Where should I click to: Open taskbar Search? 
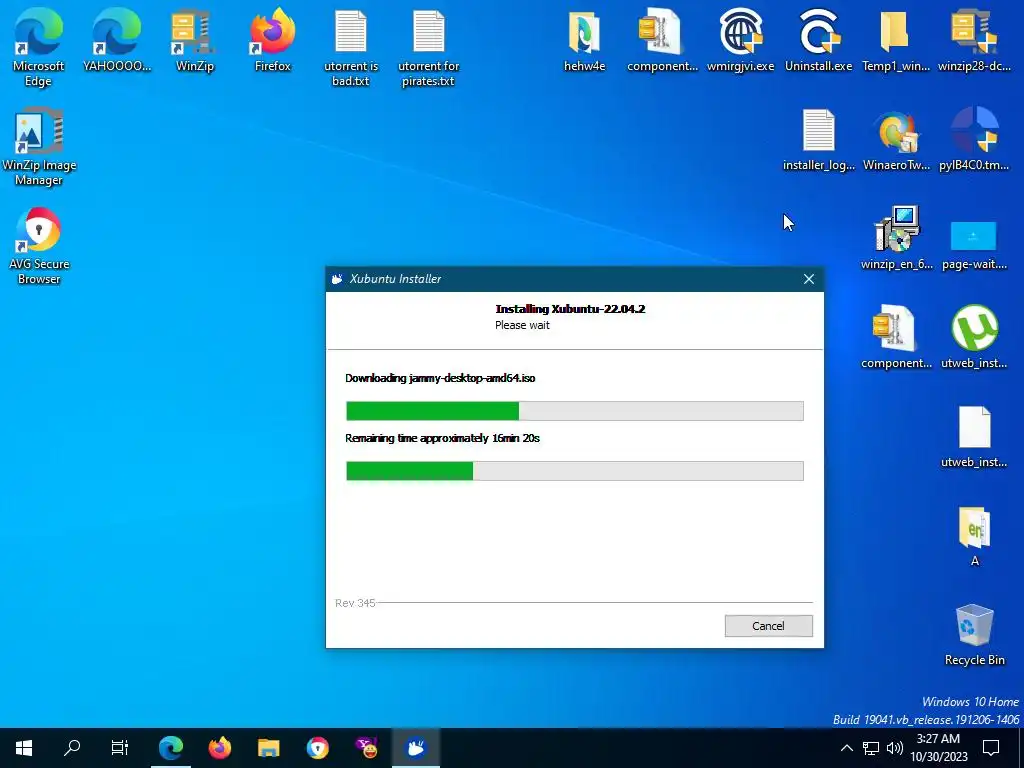(x=72, y=748)
